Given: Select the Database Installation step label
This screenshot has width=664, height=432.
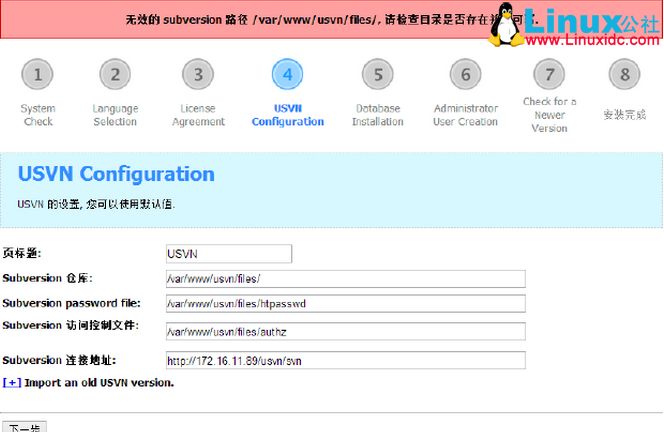Looking at the screenshot, I should pyautogui.click(x=378, y=115).
